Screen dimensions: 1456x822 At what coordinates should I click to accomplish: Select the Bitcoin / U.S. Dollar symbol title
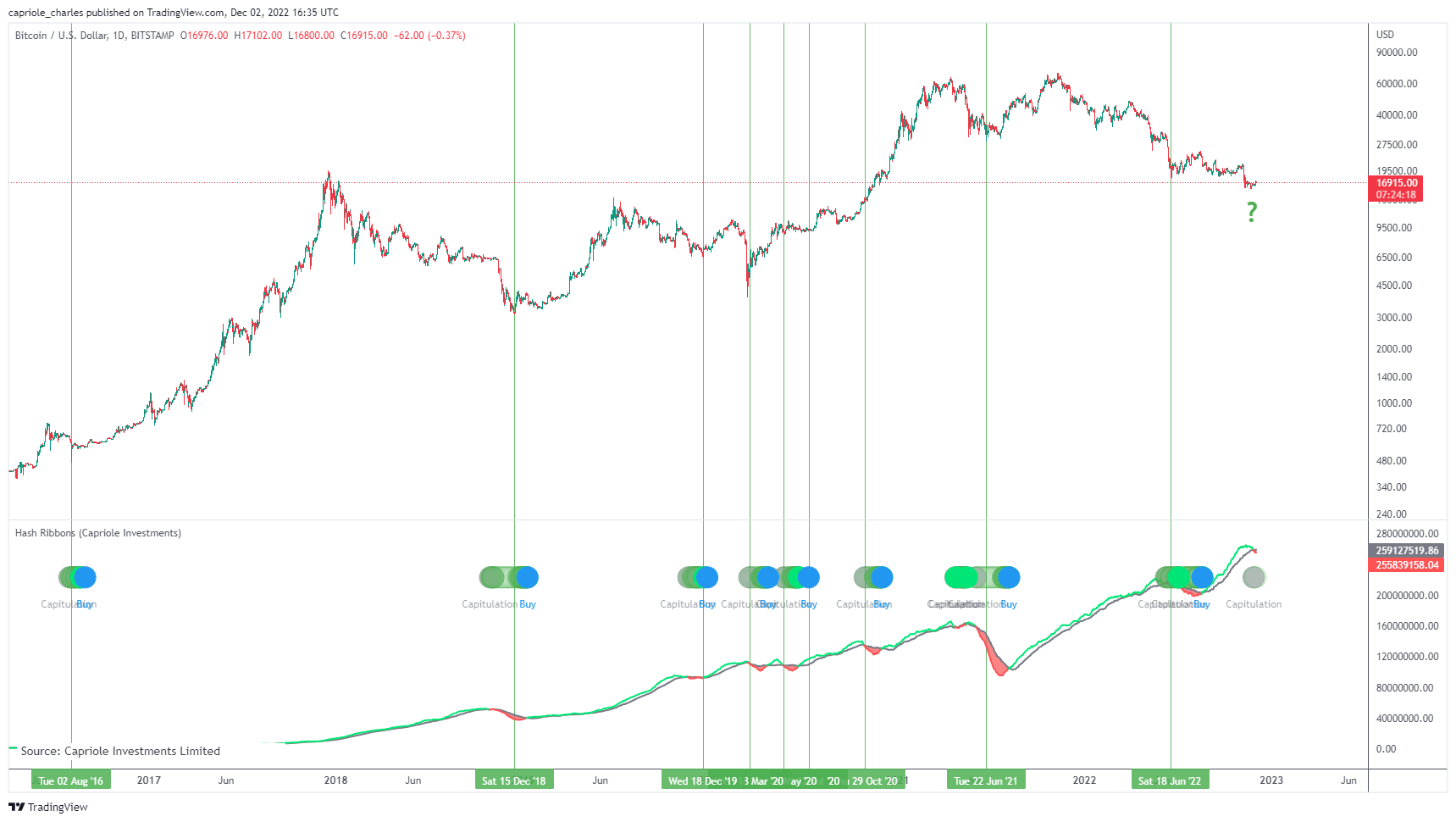click(x=61, y=36)
